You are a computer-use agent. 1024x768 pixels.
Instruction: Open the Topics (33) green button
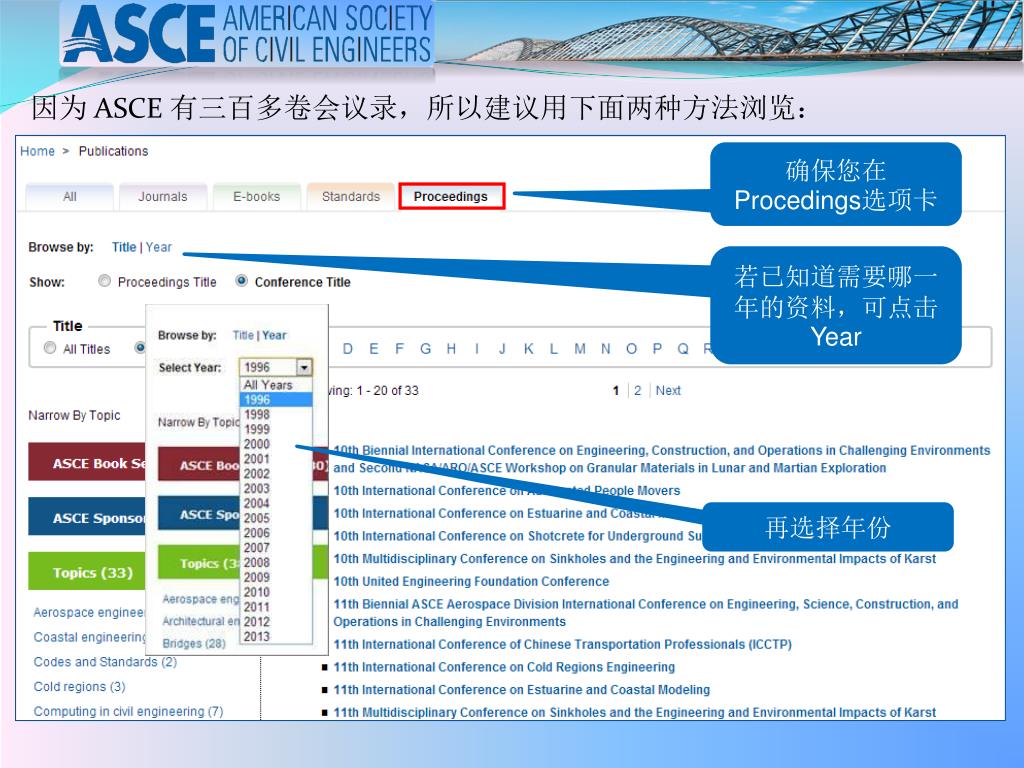tap(87, 571)
